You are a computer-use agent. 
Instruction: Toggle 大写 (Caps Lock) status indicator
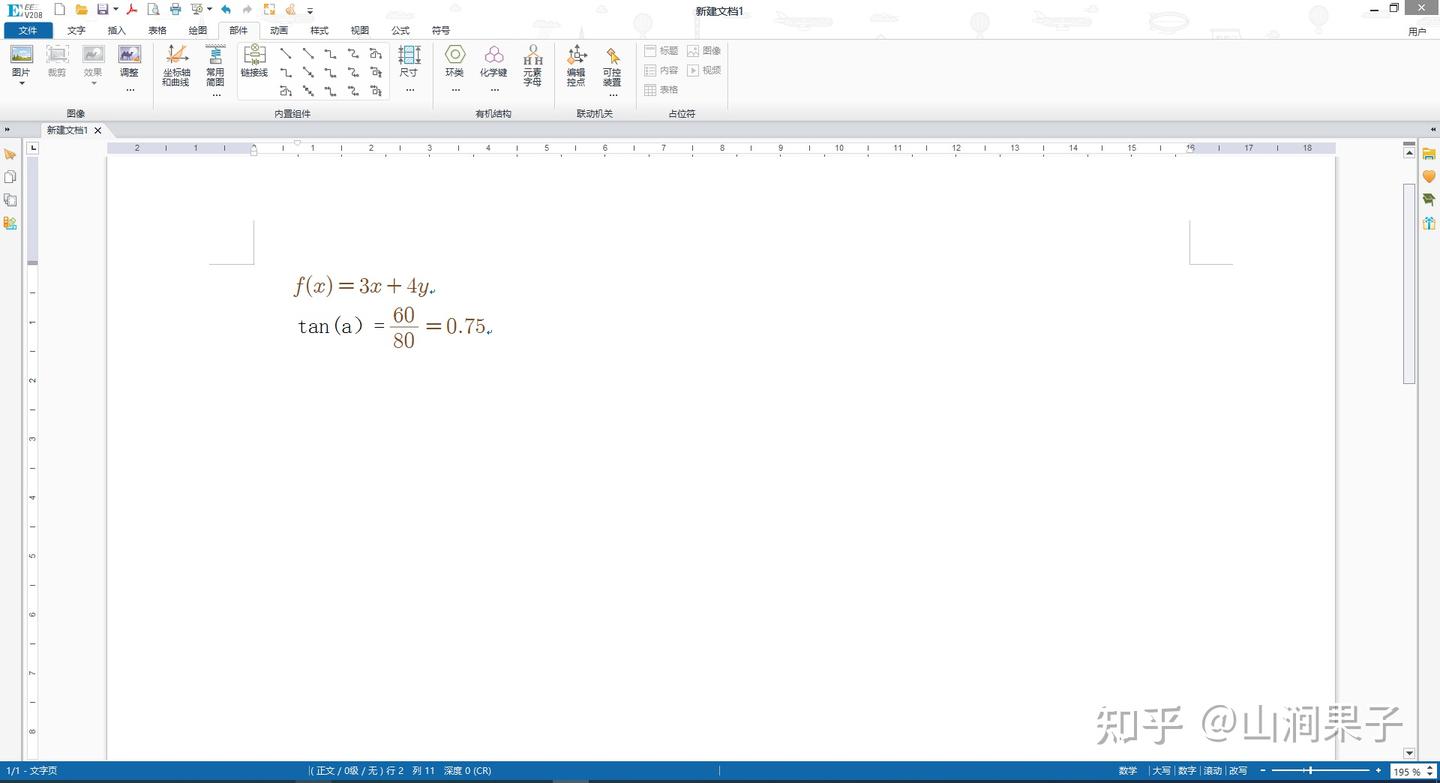coord(1161,771)
